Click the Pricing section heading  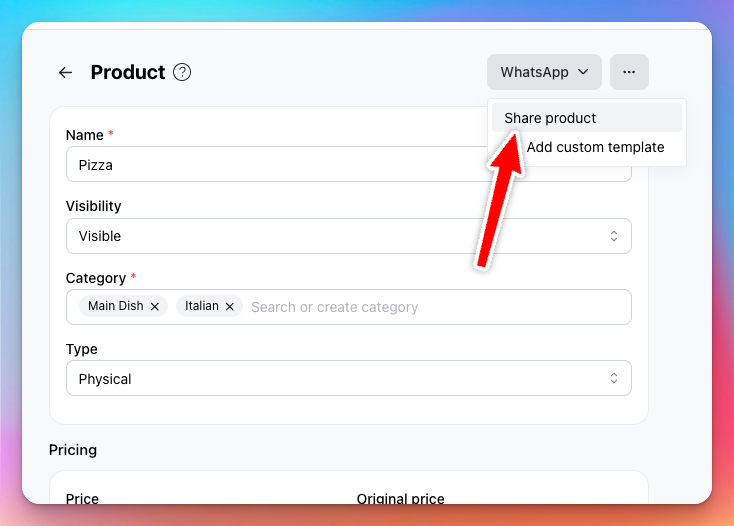[73, 450]
